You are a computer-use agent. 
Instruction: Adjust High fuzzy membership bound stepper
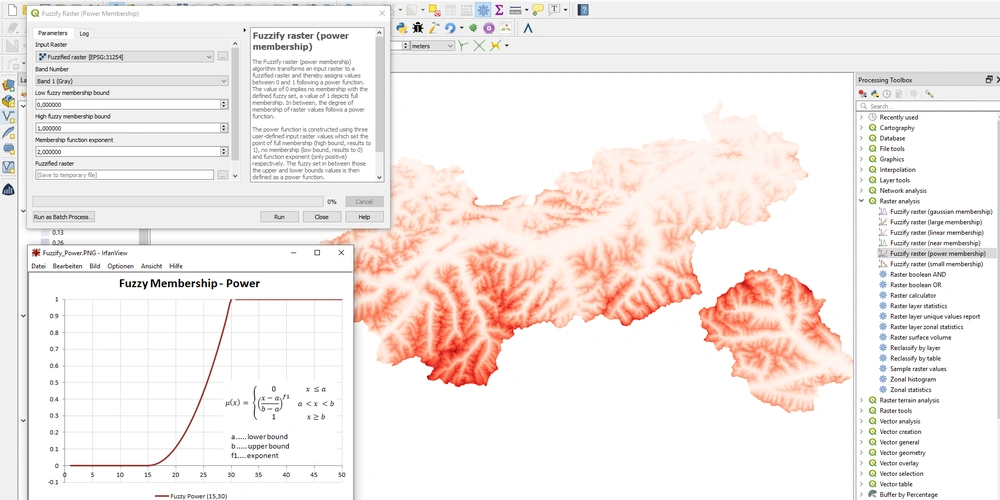pyautogui.click(x=224, y=128)
